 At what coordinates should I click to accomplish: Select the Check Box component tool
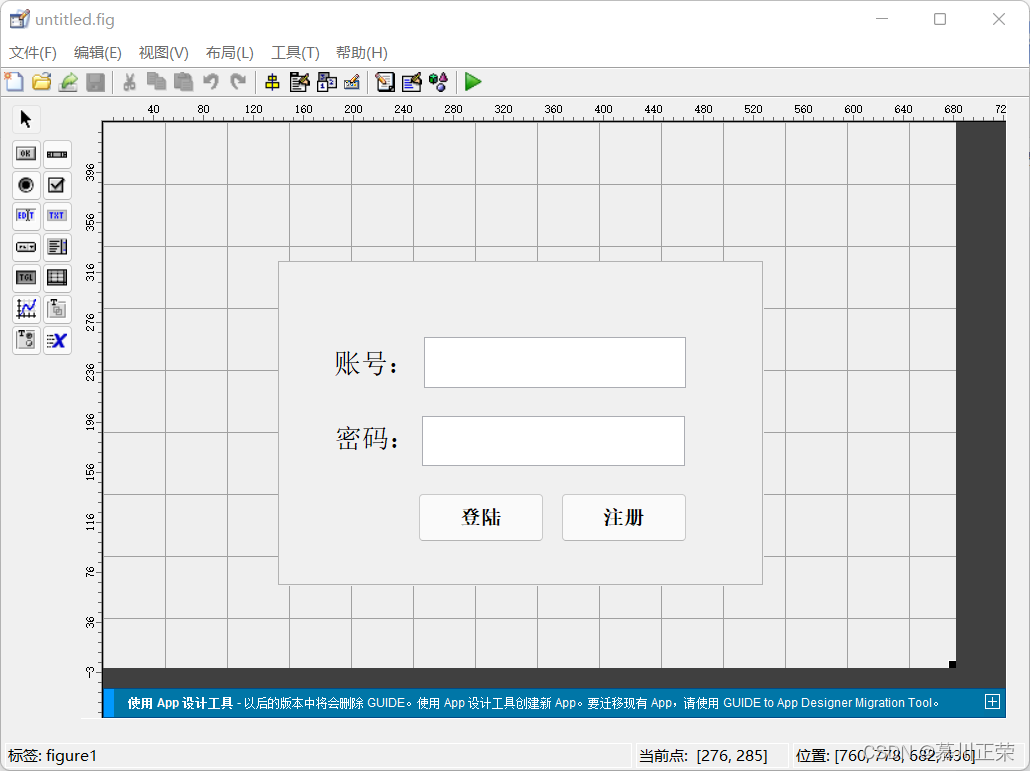pos(57,185)
